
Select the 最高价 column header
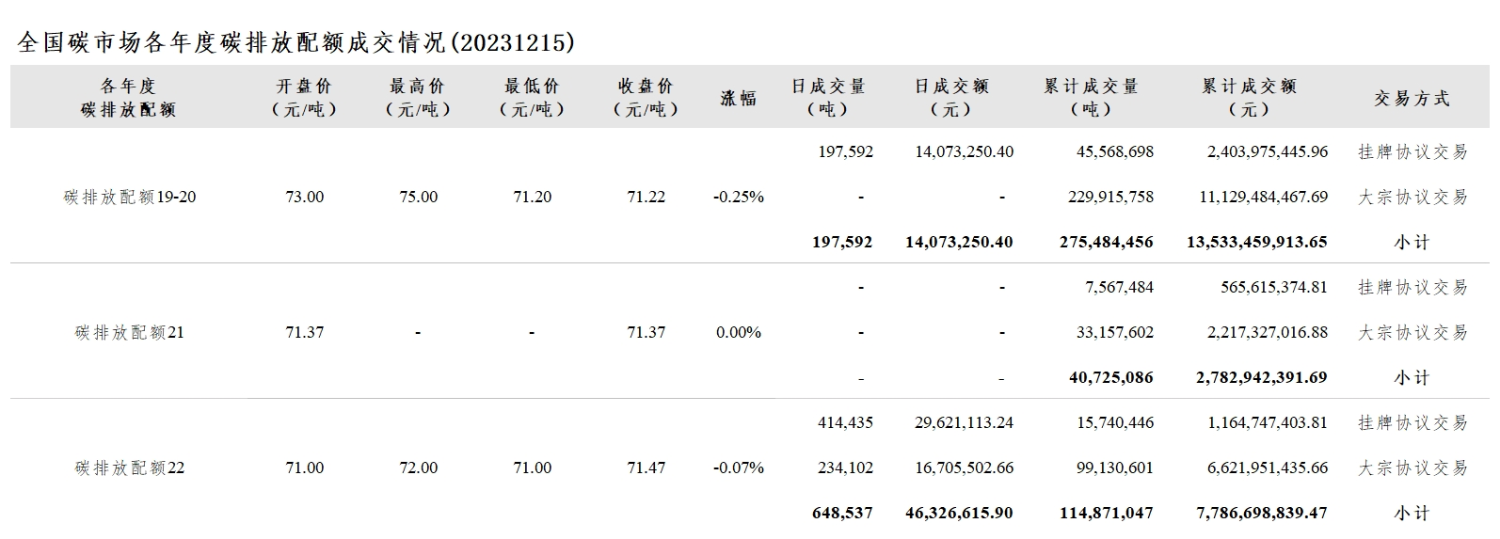pos(418,98)
